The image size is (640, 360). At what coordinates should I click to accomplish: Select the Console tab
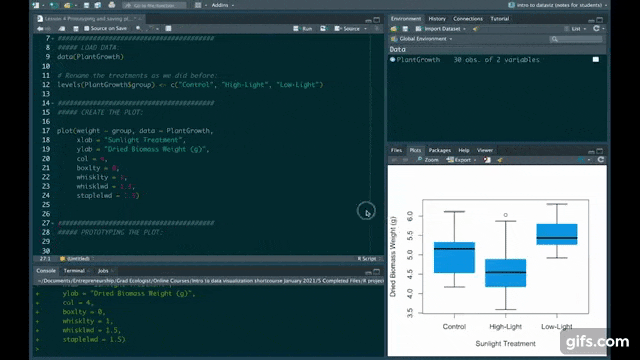pyautogui.click(x=46, y=271)
